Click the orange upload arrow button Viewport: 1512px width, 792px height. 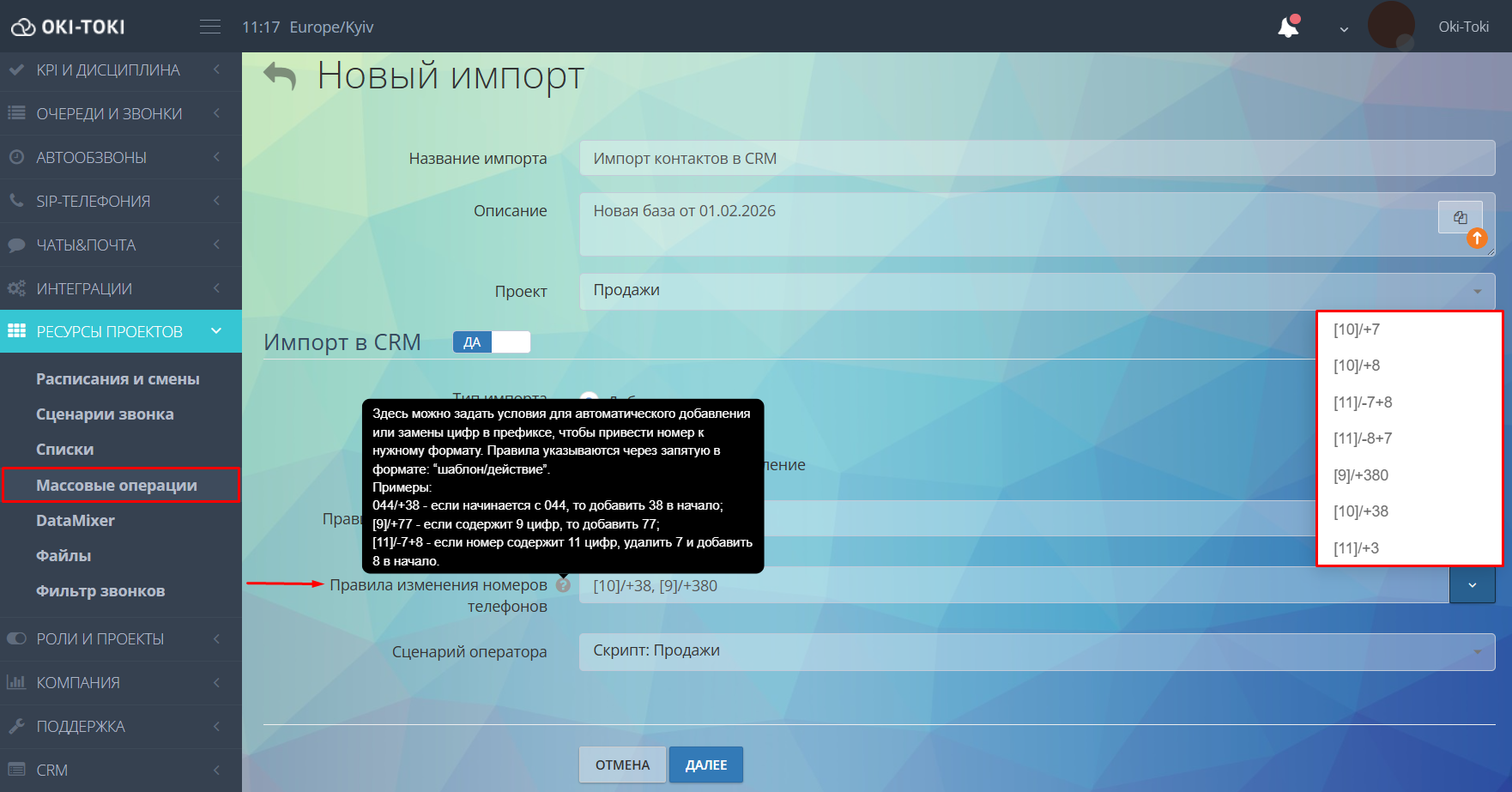(1477, 239)
